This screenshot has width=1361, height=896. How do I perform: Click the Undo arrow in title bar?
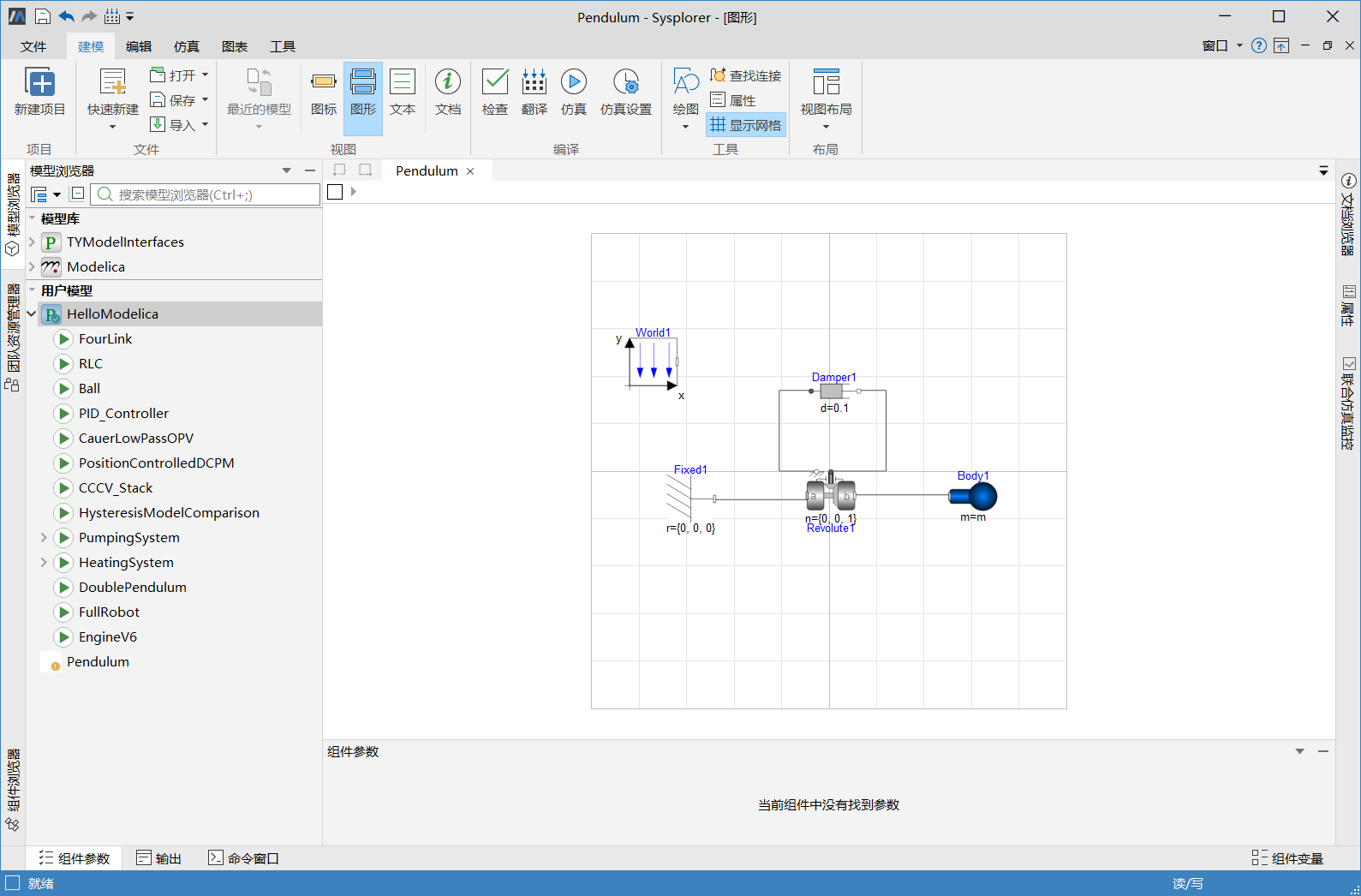tap(67, 16)
